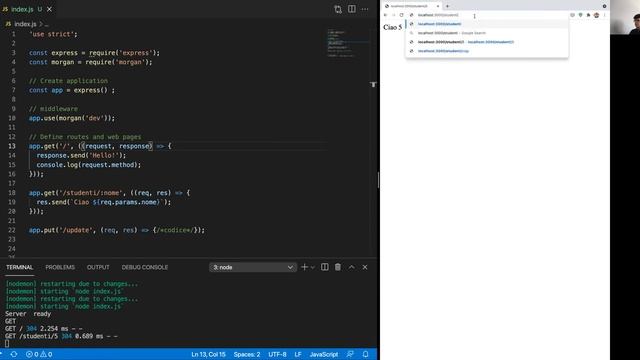Split the editor to the right

click(x=351, y=9)
